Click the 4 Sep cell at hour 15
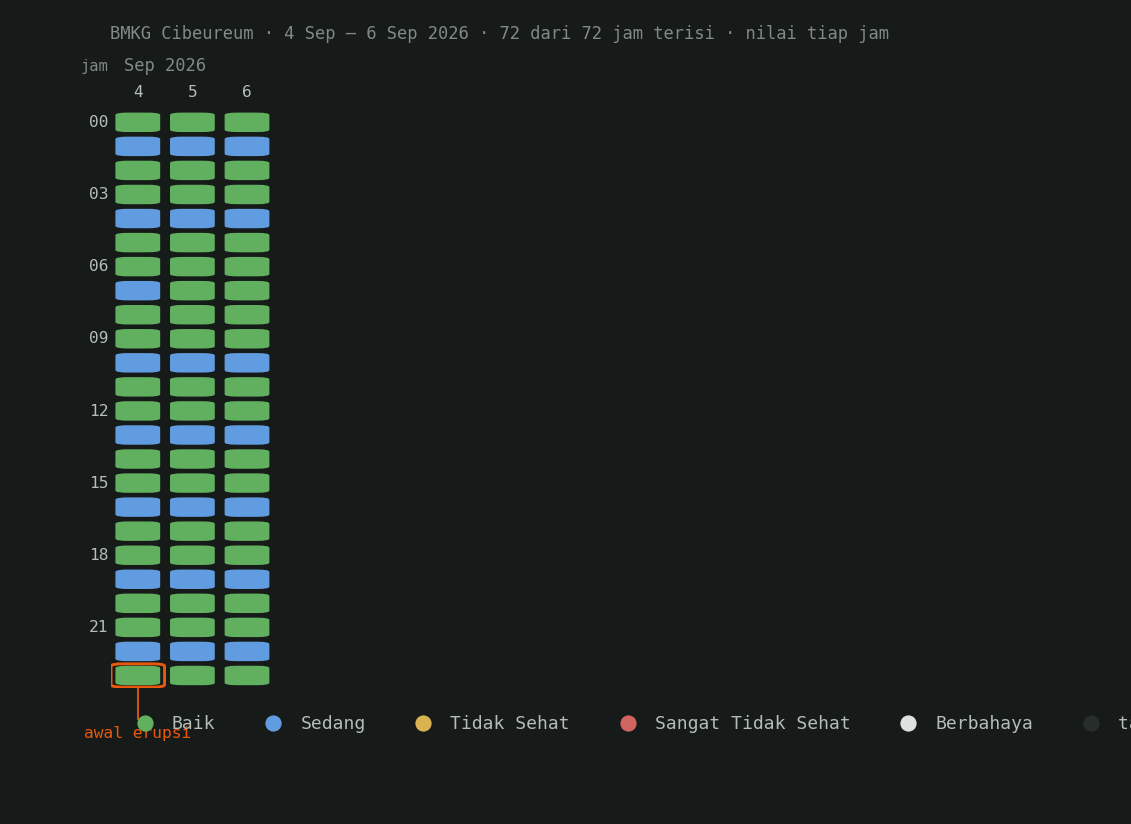 tap(138, 483)
